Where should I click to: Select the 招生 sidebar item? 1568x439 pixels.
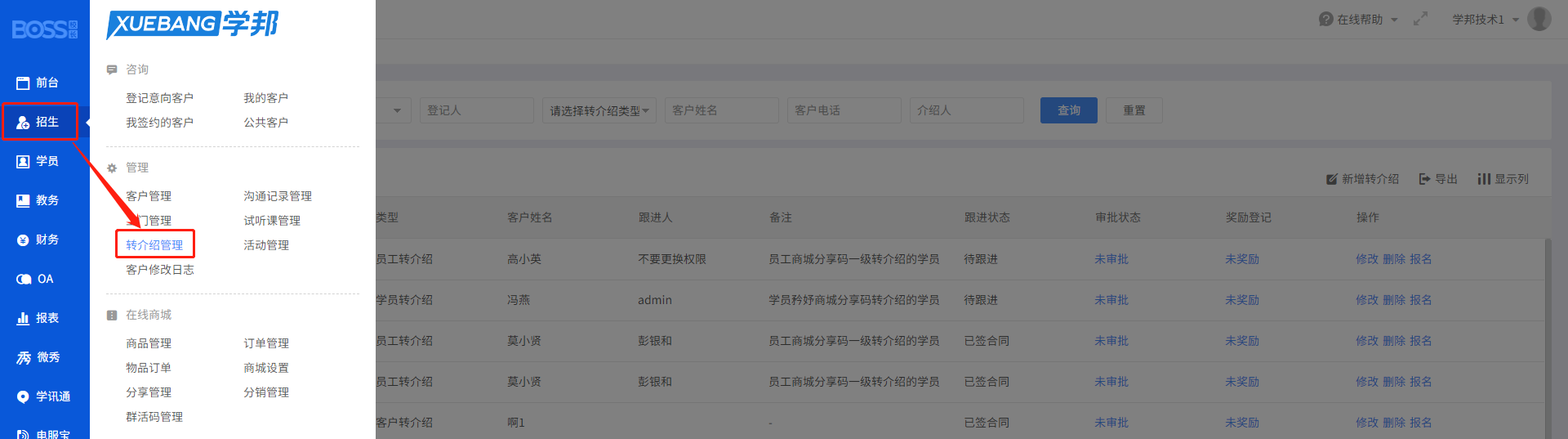38,122
